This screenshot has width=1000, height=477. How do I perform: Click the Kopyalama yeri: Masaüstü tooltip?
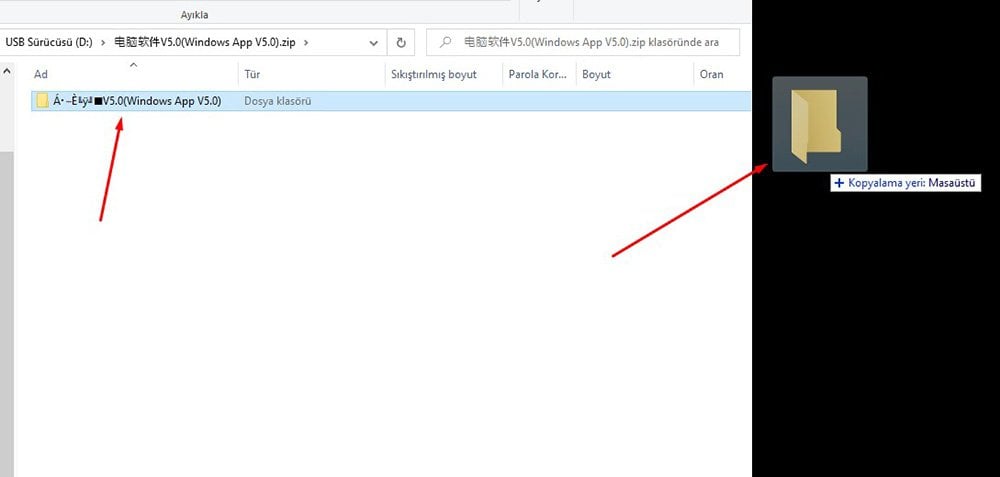[x=905, y=184]
